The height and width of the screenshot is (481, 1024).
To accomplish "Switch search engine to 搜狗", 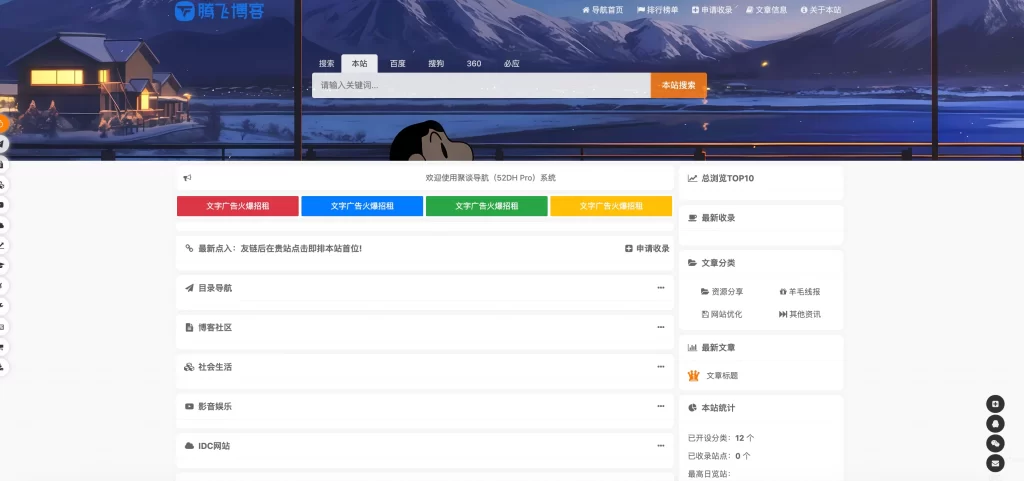I will coord(436,63).
